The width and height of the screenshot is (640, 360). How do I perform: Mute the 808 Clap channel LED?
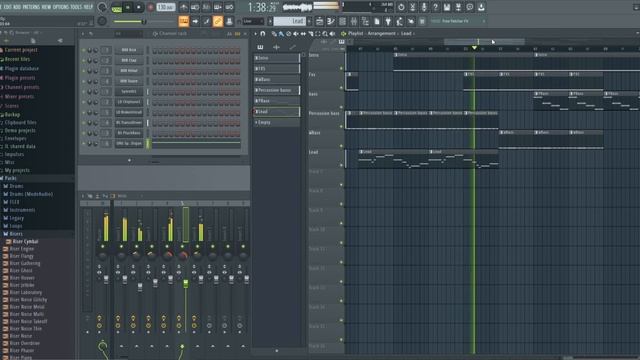coord(84,60)
